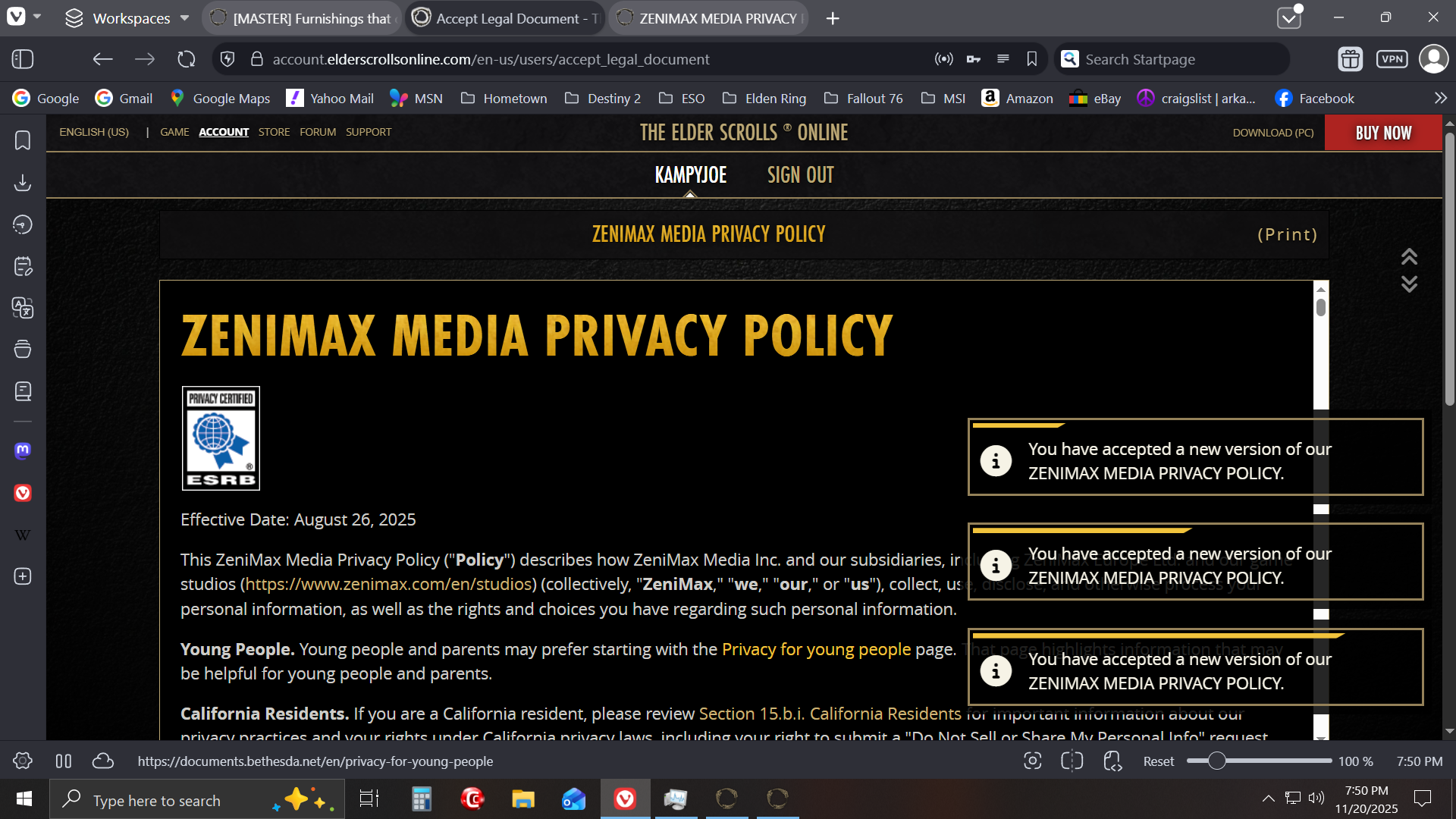Screen dimensions: 1456x819
Task: Open the Notes panel in sidebar
Action: pyautogui.click(x=23, y=266)
